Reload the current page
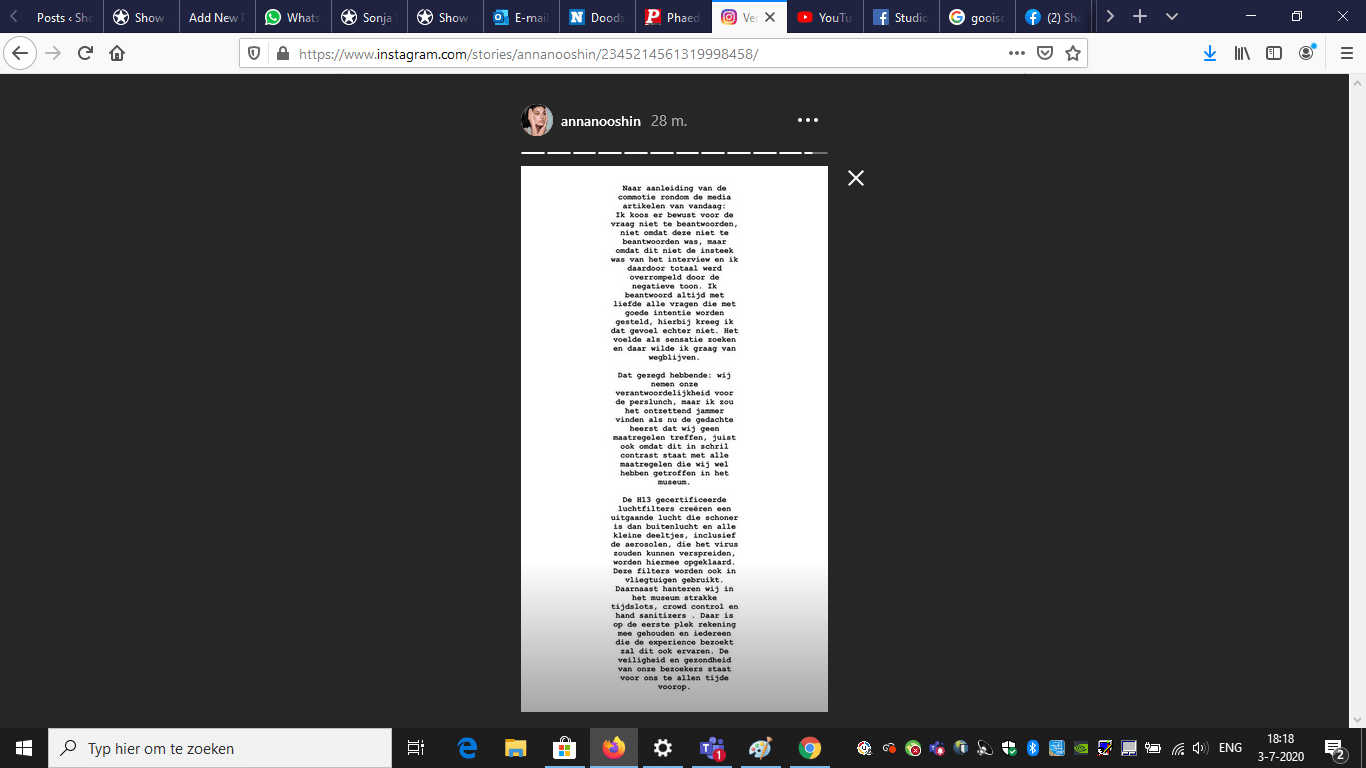The image size is (1366, 768). (85, 53)
